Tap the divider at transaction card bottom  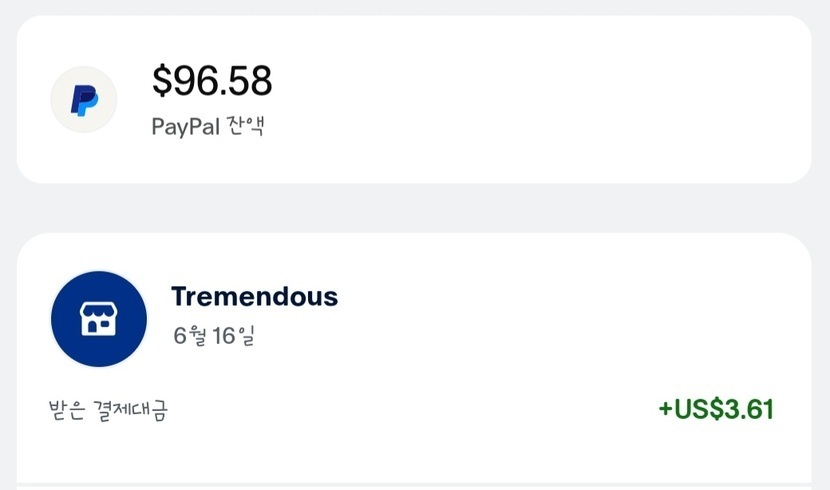tap(414, 485)
